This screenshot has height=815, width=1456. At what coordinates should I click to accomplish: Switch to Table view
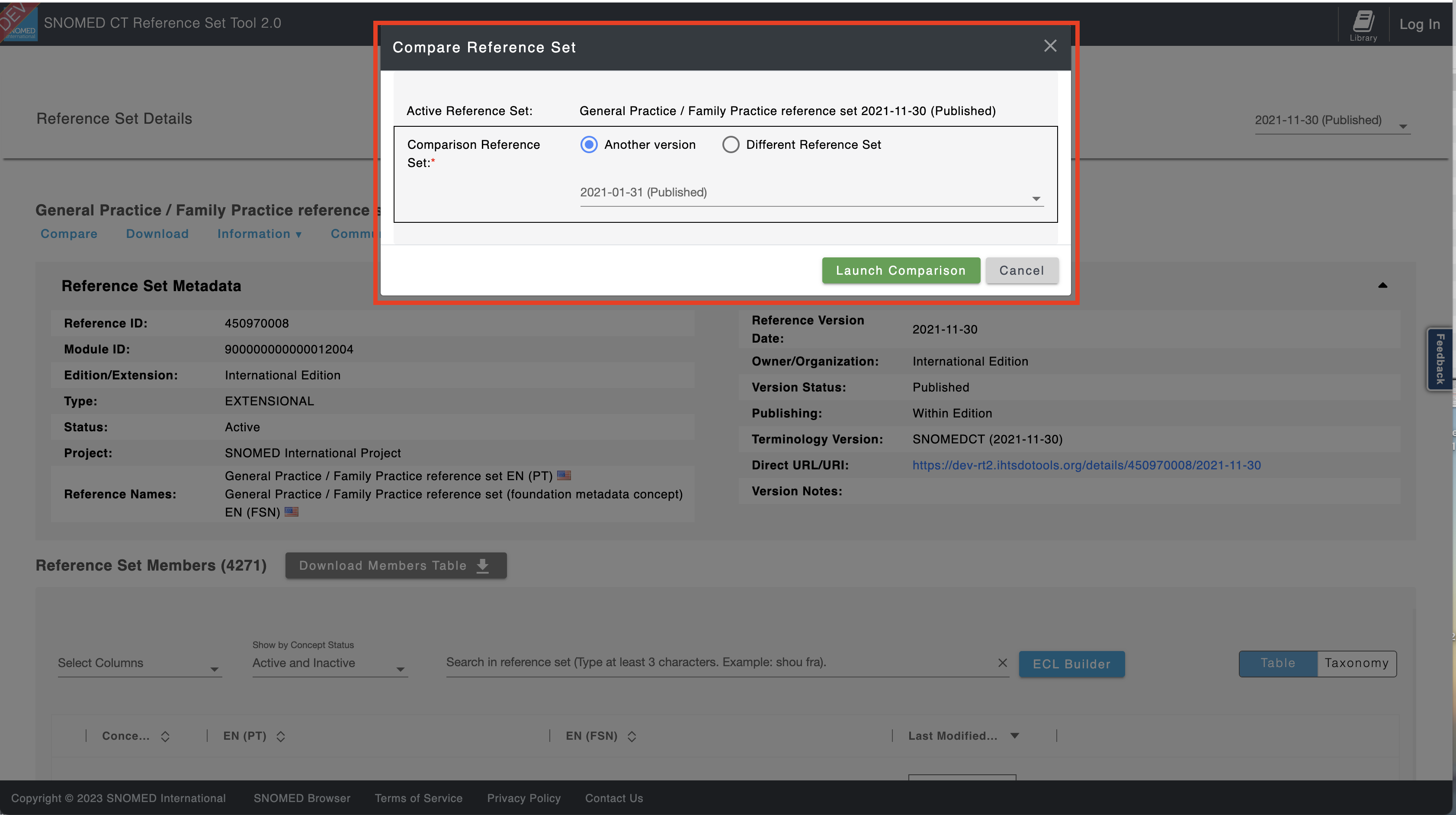point(1278,663)
